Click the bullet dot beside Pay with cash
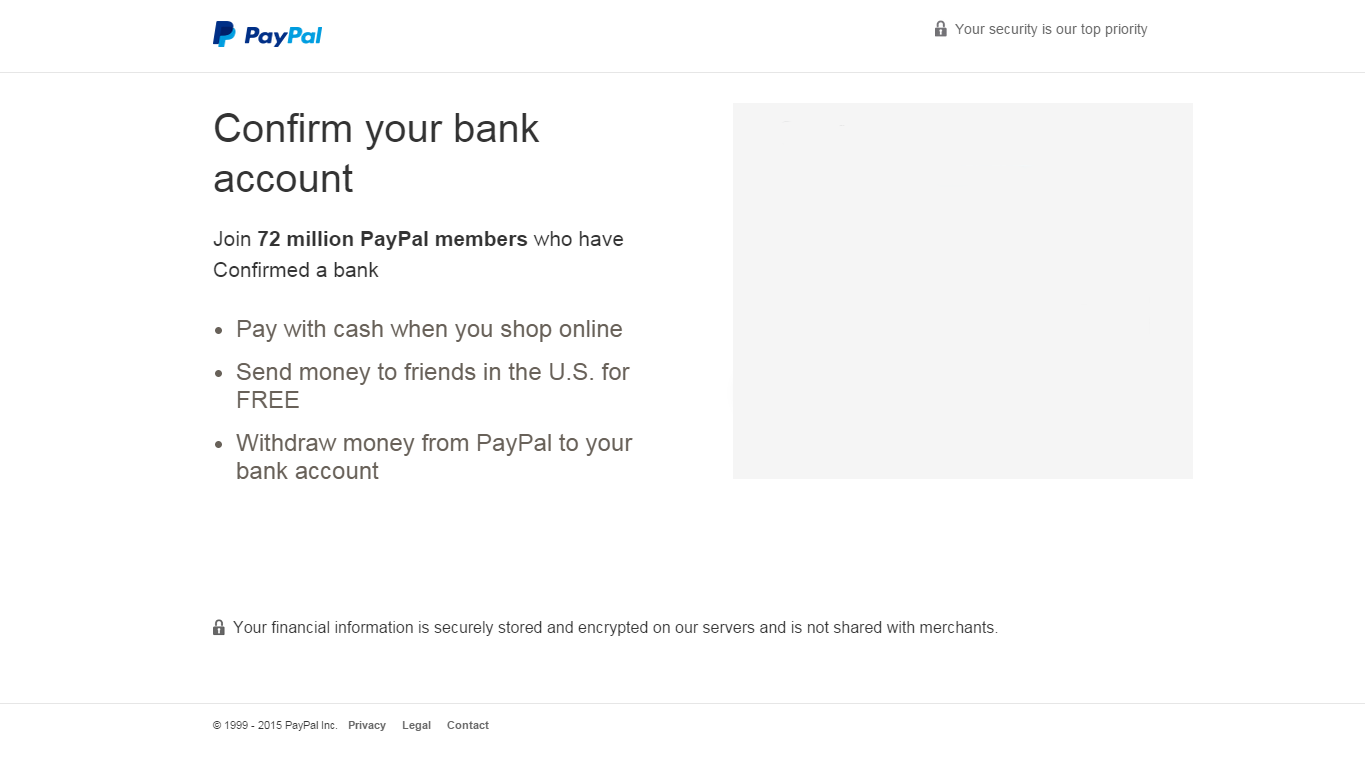The height and width of the screenshot is (767, 1365). (219, 331)
